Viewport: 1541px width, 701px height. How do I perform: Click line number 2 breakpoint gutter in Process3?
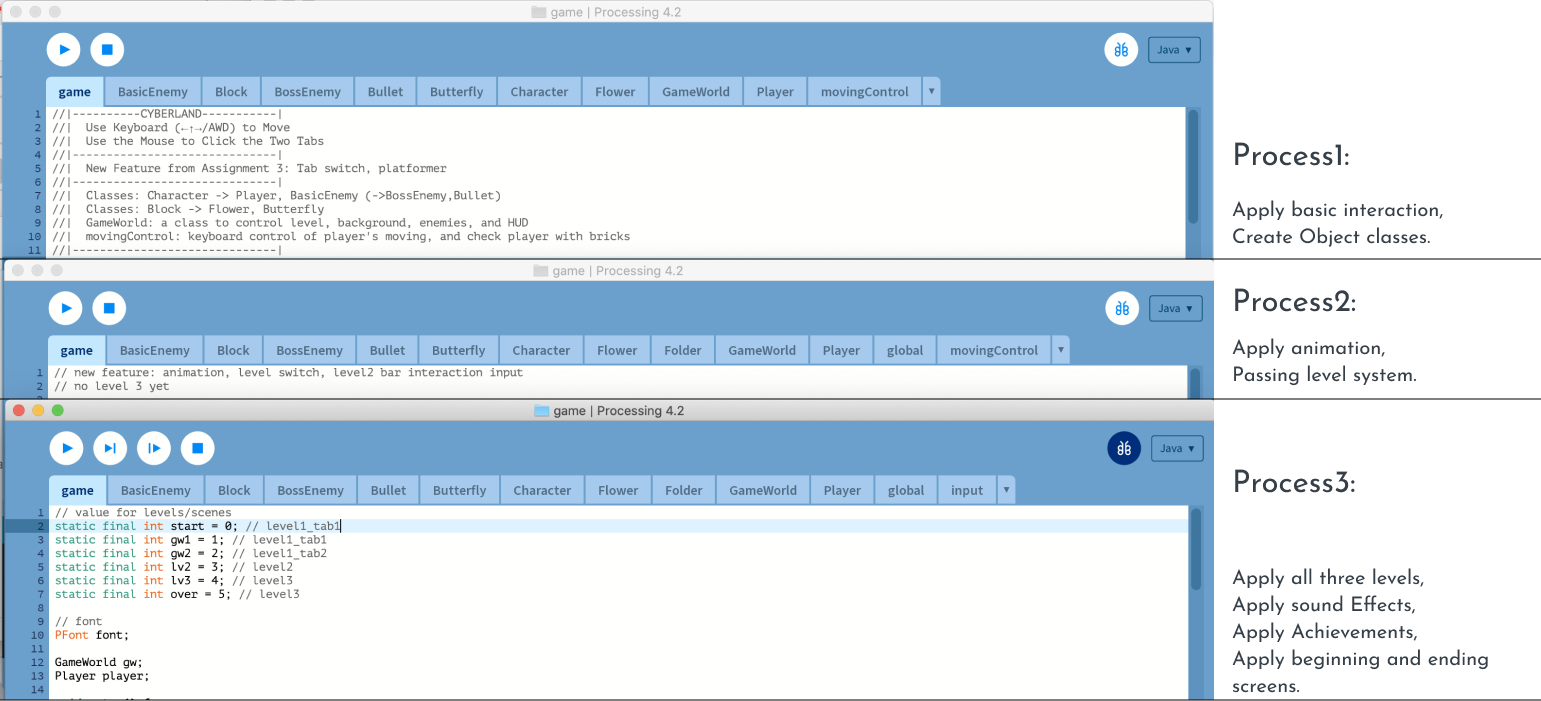click(42, 526)
